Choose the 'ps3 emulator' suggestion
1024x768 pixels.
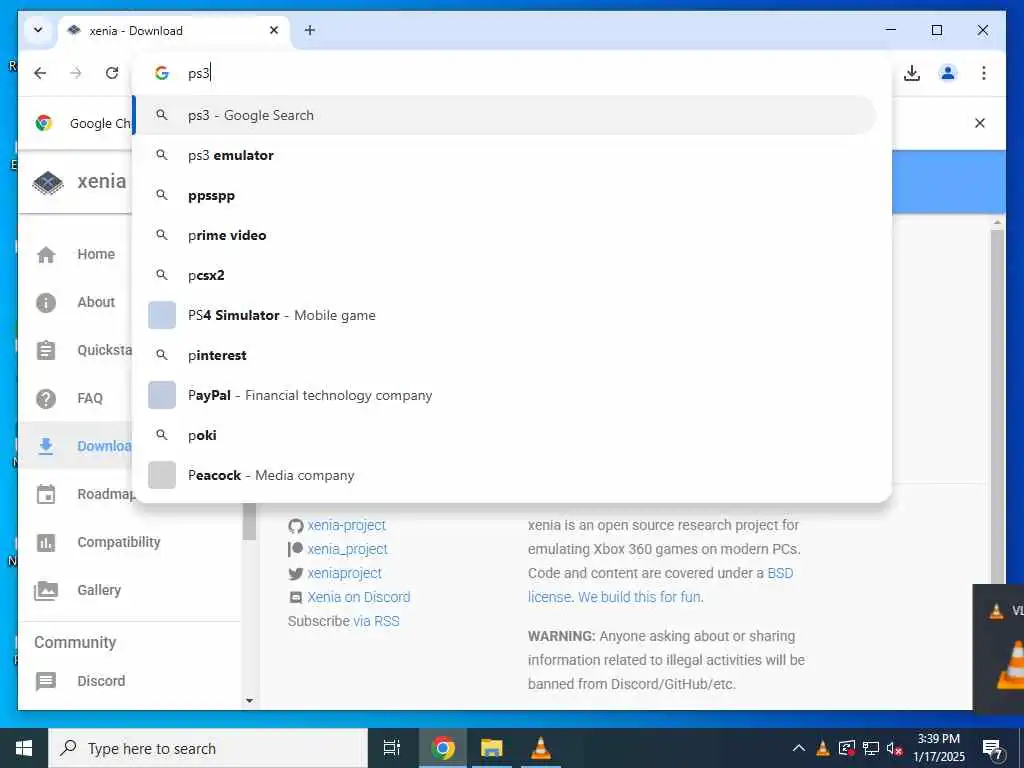point(504,155)
